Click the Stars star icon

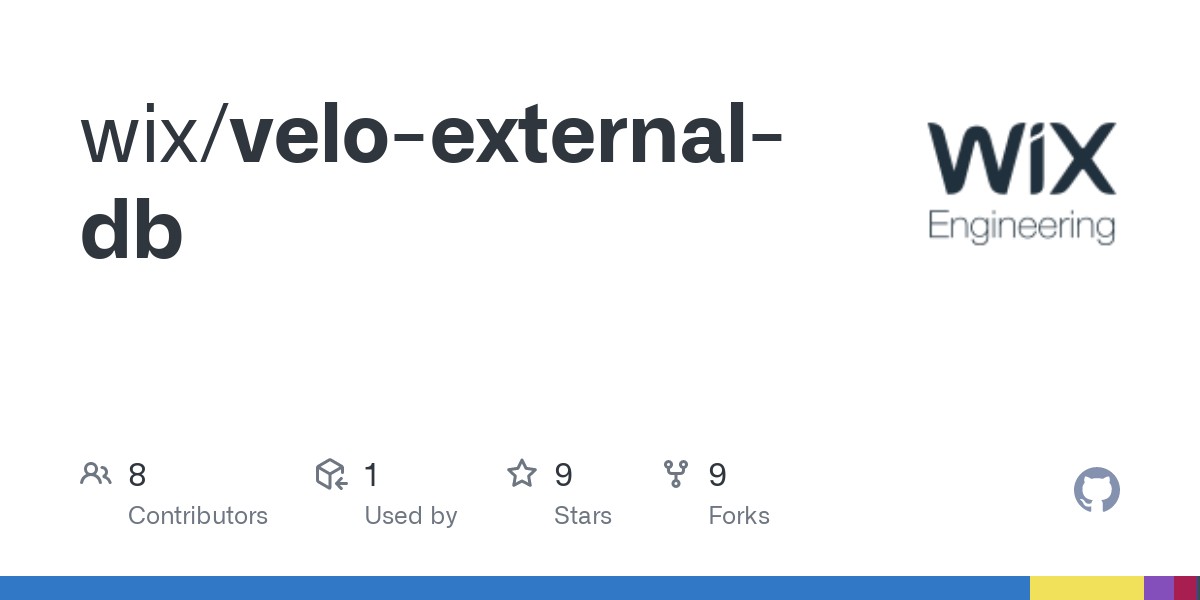pyautogui.click(x=522, y=473)
